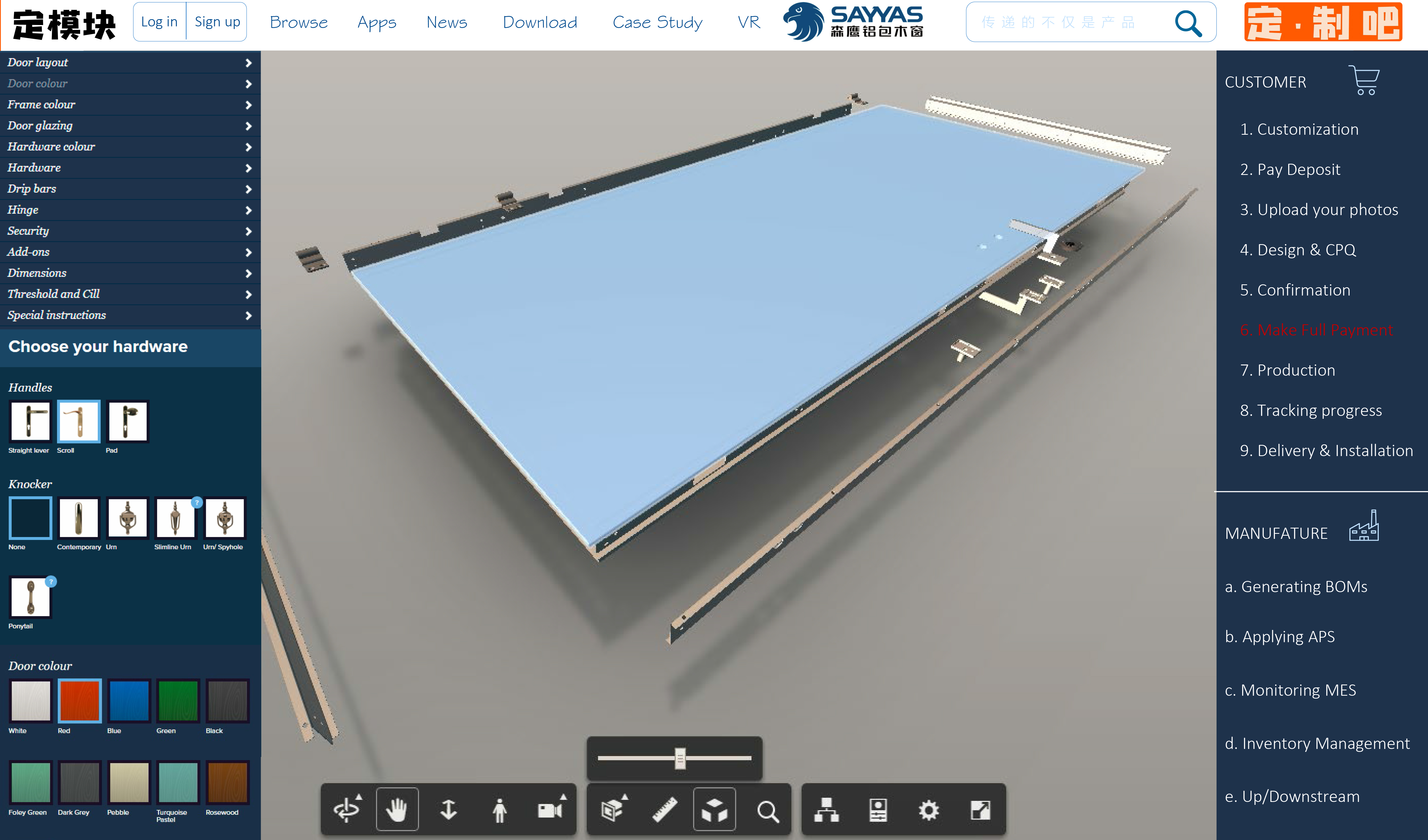Choose the Foley Green colour swatch
Screen dimensions: 1428x840
click(x=30, y=783)
